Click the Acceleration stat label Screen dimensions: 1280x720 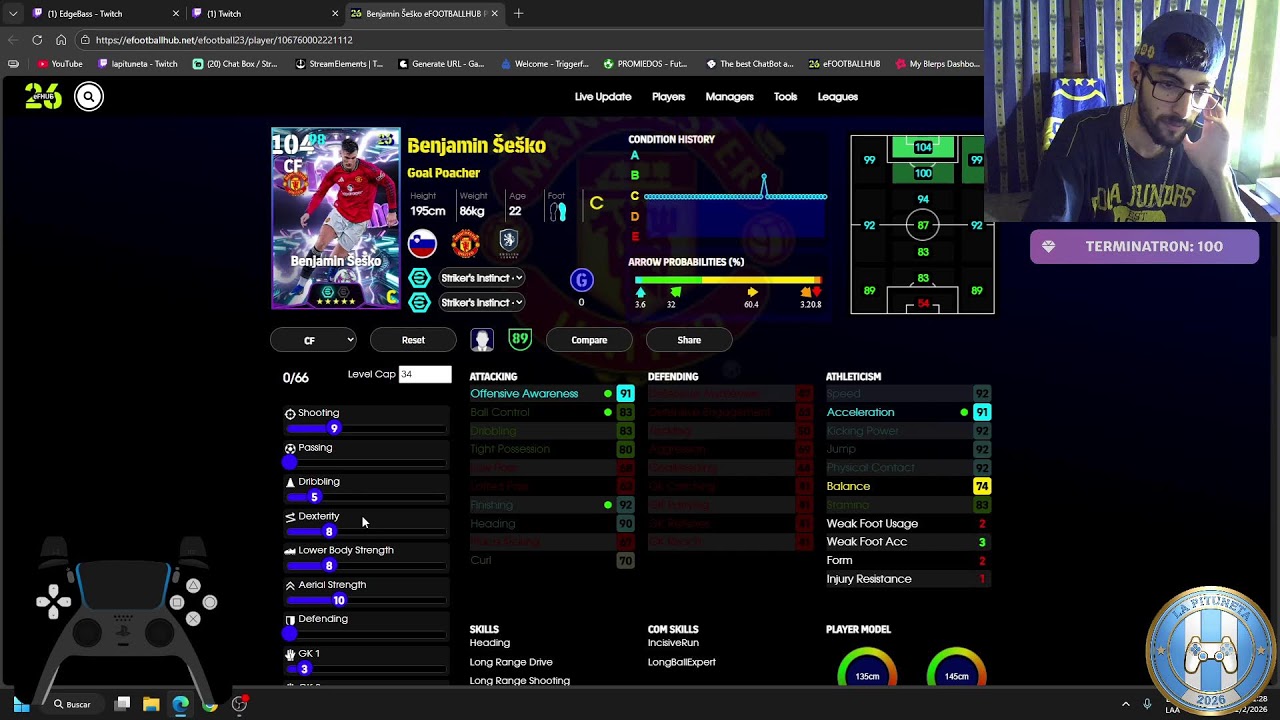pos(860,412)
